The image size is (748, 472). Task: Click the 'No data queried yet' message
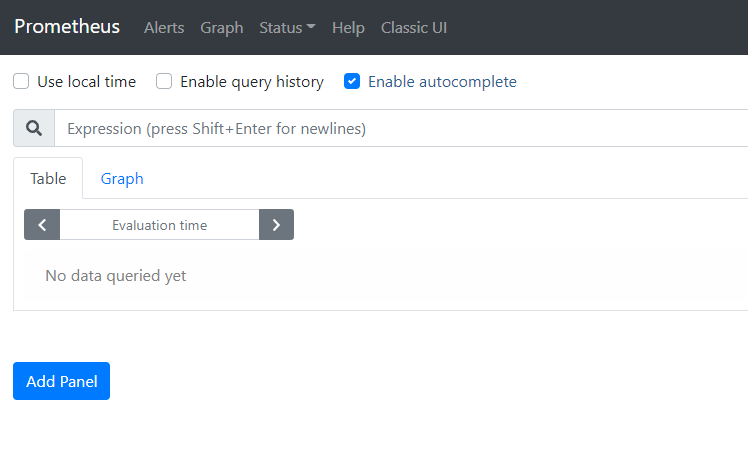116,276
